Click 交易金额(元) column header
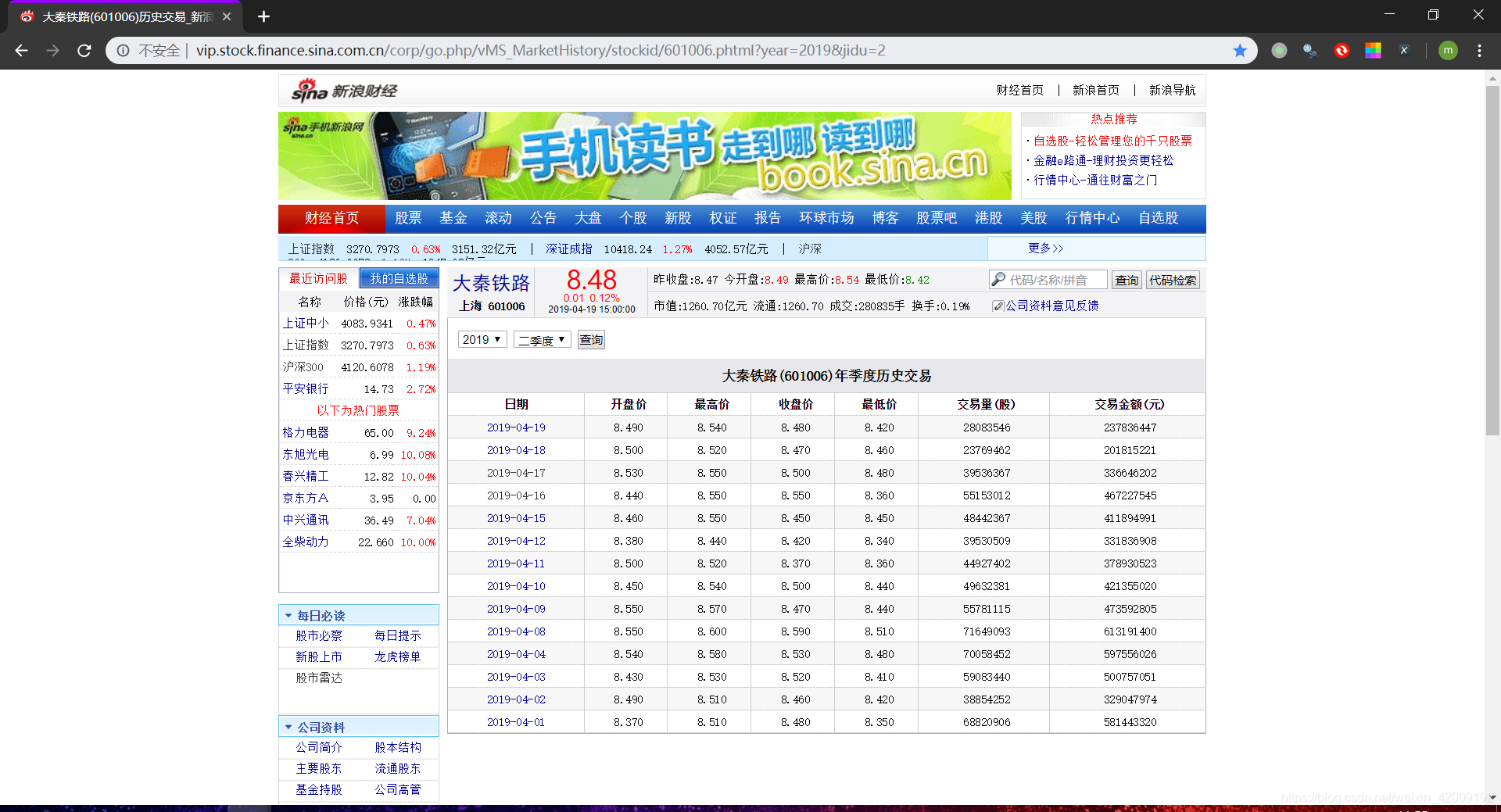 tap(1129, 404)
